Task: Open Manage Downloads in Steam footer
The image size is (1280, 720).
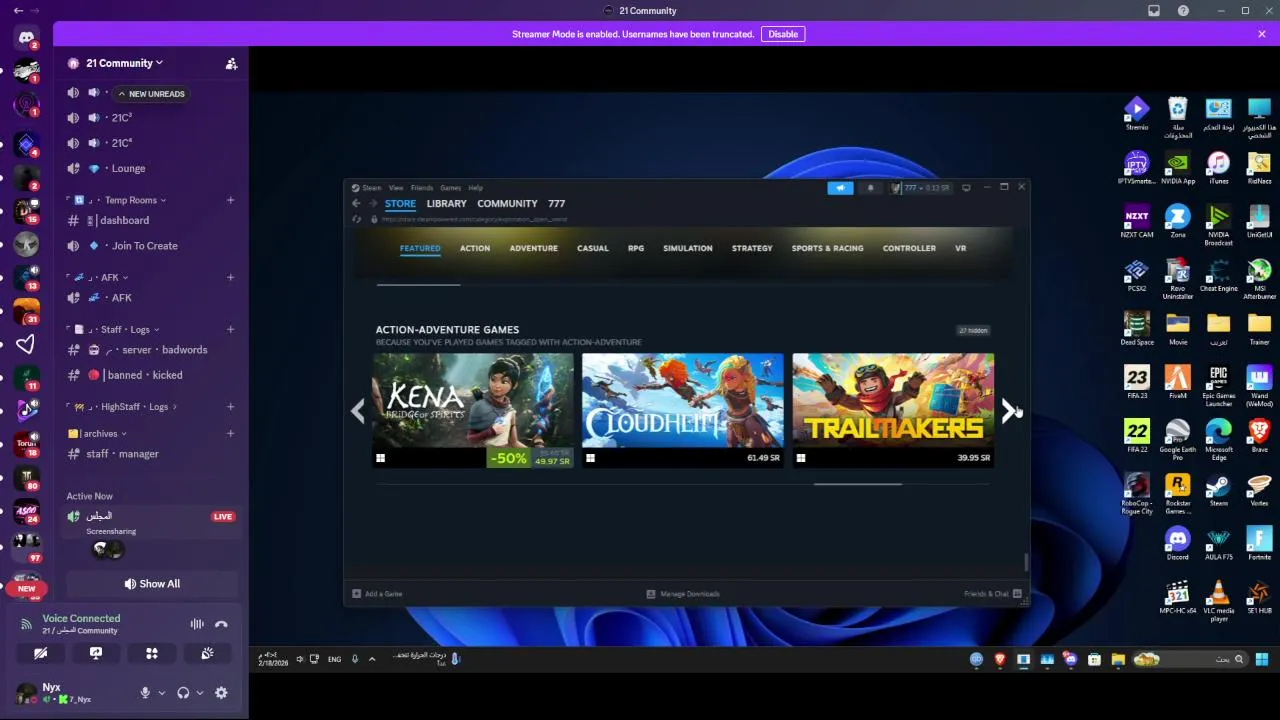Action: [683, 594]
